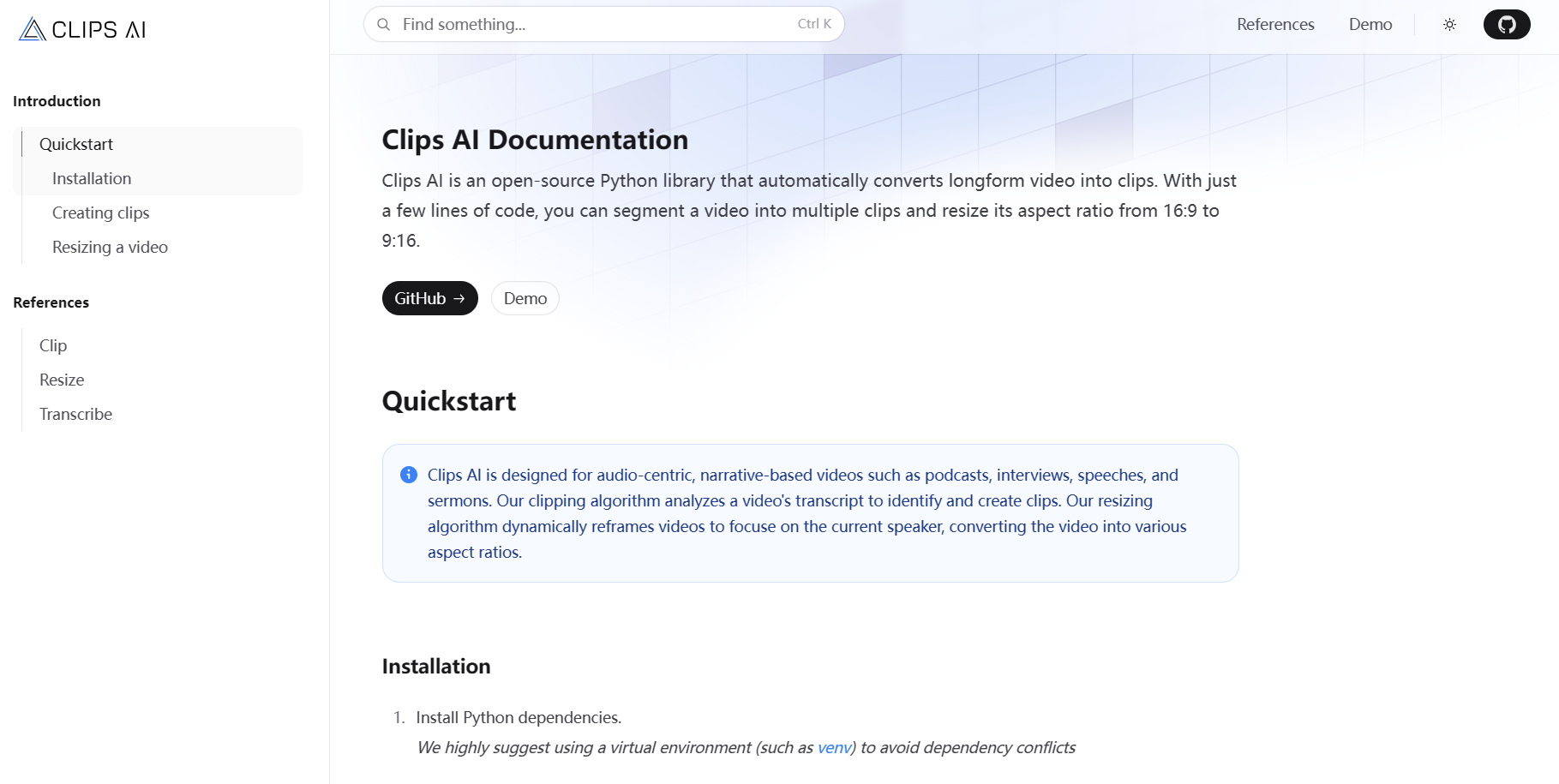The height and width of the screenshot is (784, 1559).
Task: Open the Resize reference page
Action: [62, 380]
